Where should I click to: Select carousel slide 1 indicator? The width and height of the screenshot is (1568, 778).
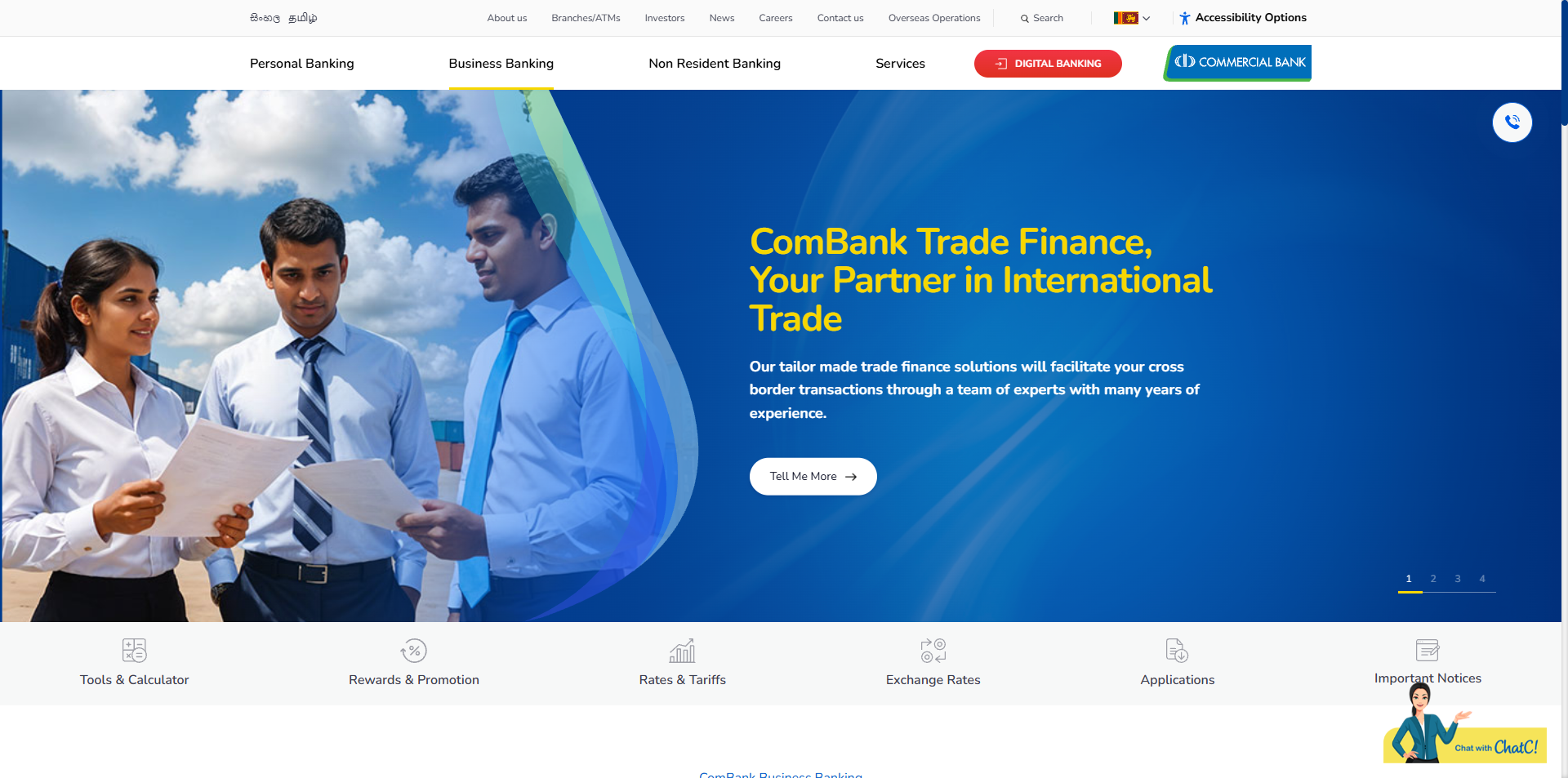click(1409, 579)
